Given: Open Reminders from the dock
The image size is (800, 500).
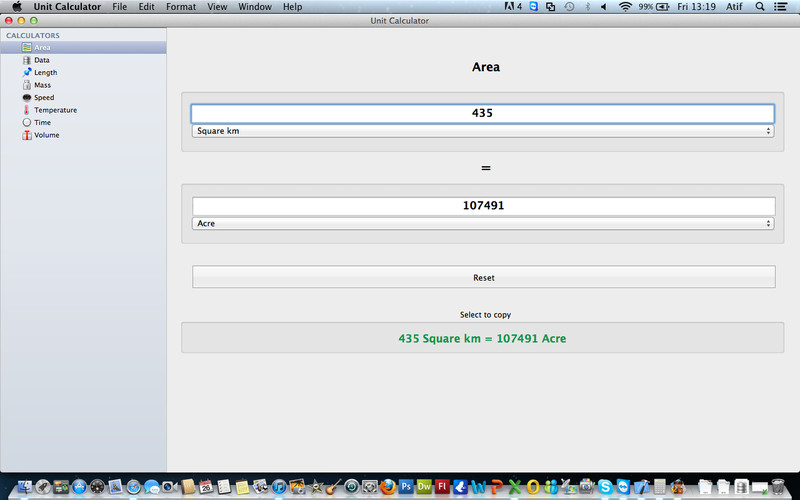Looking at the screenshot, I should tap(224, 487).
